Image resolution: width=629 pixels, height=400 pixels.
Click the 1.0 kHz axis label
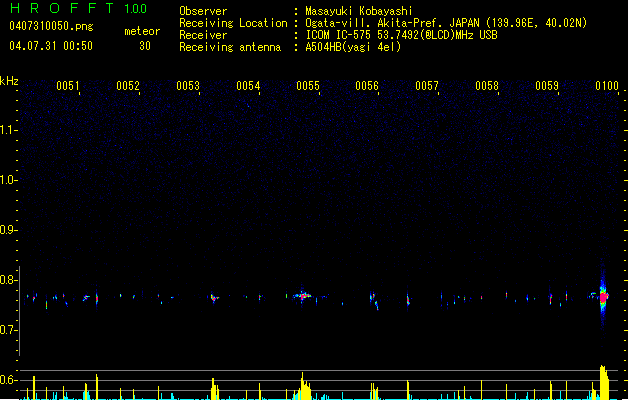click(x=9, y=180)
